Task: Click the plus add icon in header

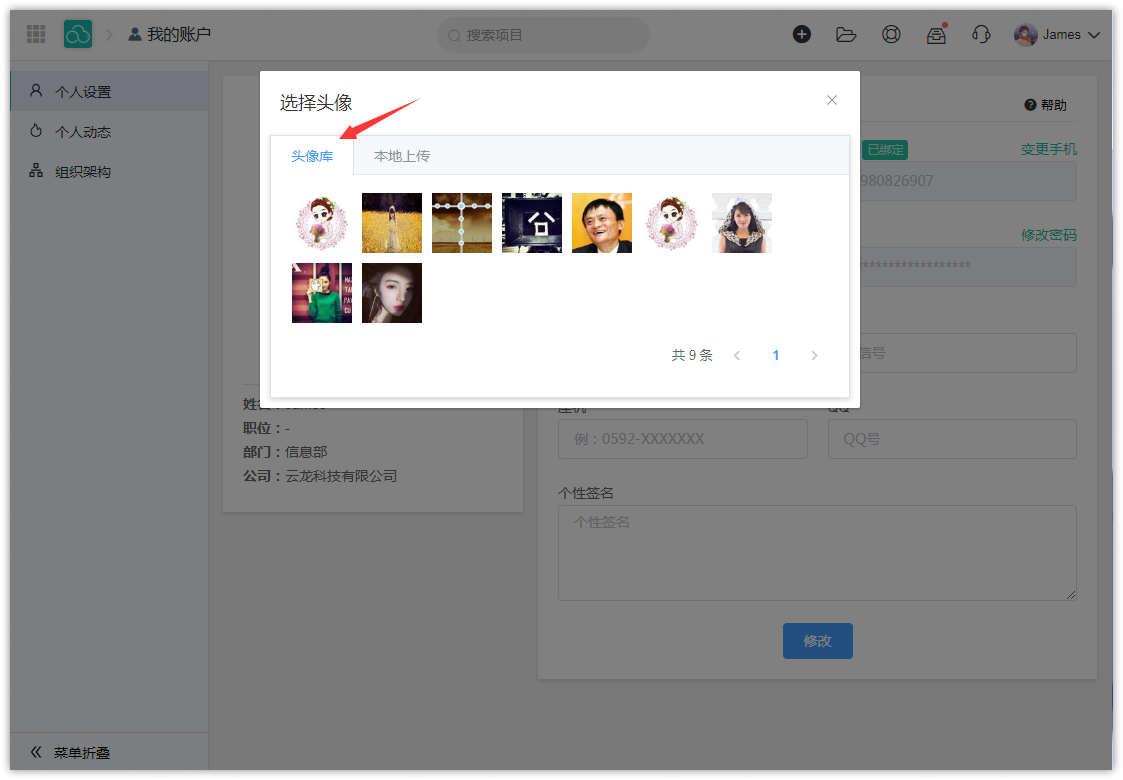Action: coord(801,34)
